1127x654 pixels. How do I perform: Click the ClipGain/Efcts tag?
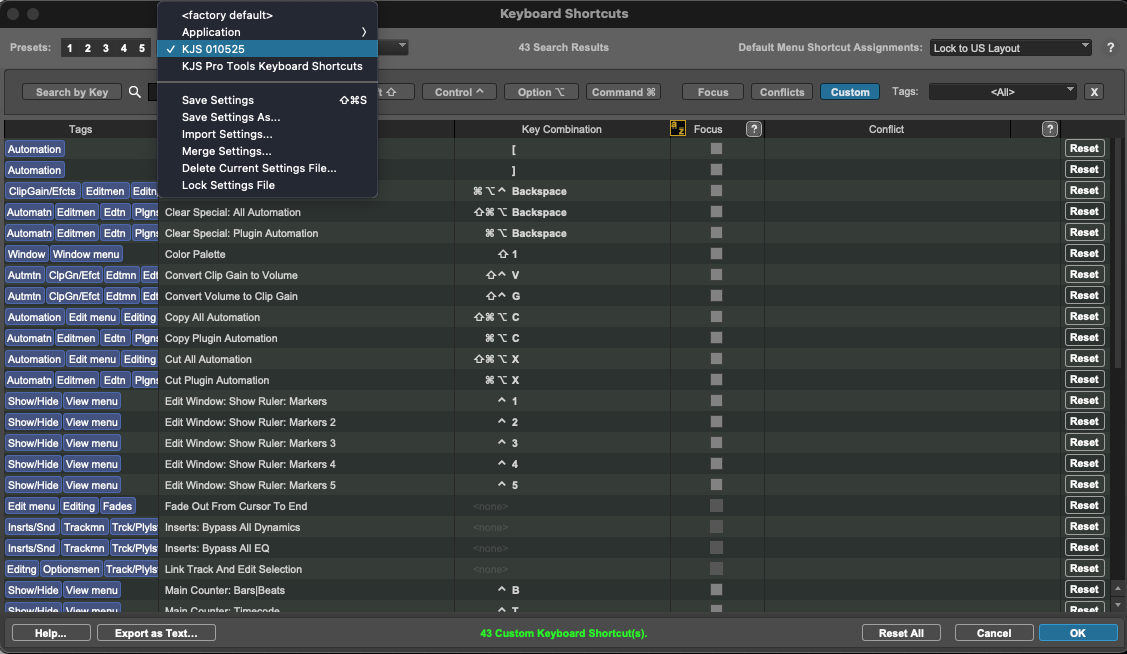[x=42, y=191]
